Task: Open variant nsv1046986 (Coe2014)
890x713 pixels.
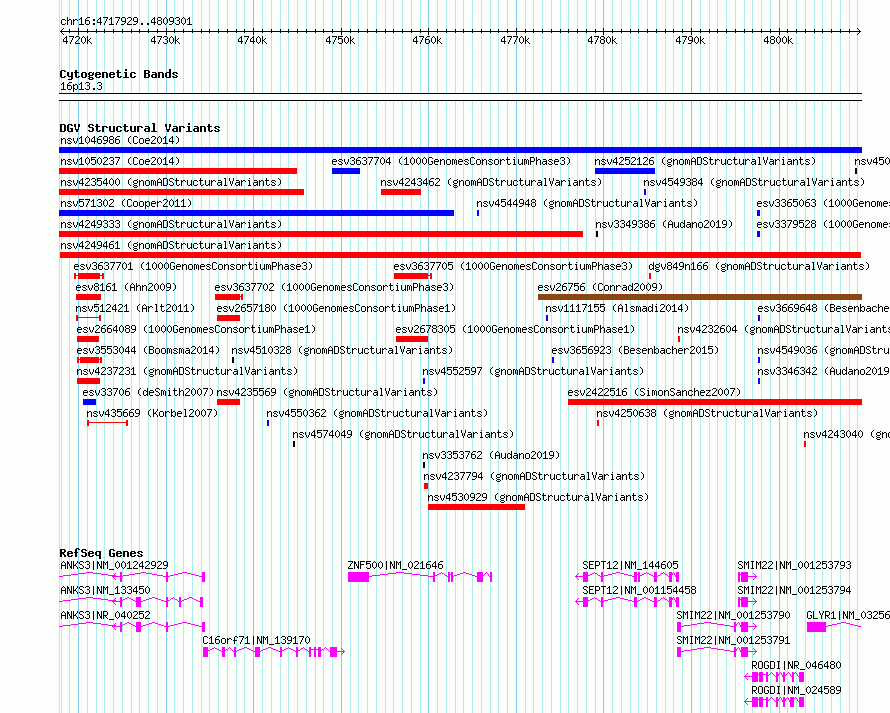Action: (x=120, y=140)
